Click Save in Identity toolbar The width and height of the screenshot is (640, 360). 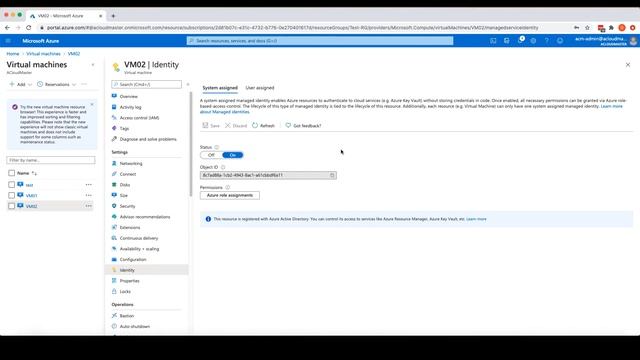coord(211,126)
